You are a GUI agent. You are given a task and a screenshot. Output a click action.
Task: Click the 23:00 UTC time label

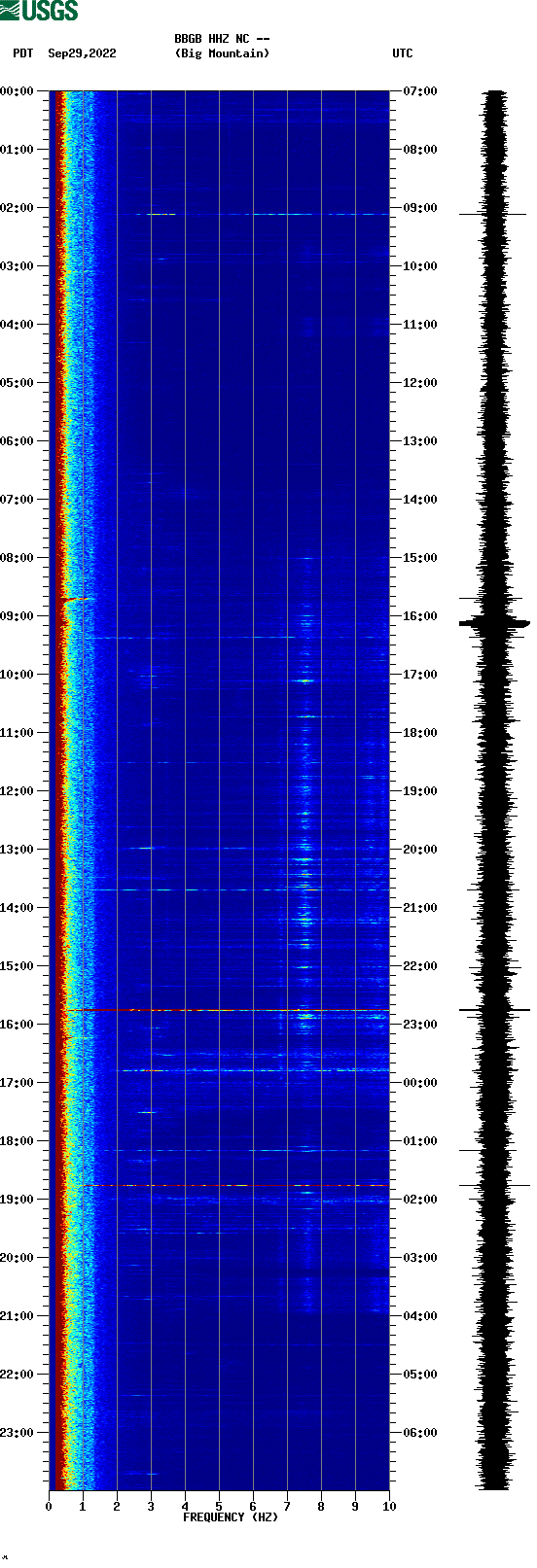(x=420, y=1025)
